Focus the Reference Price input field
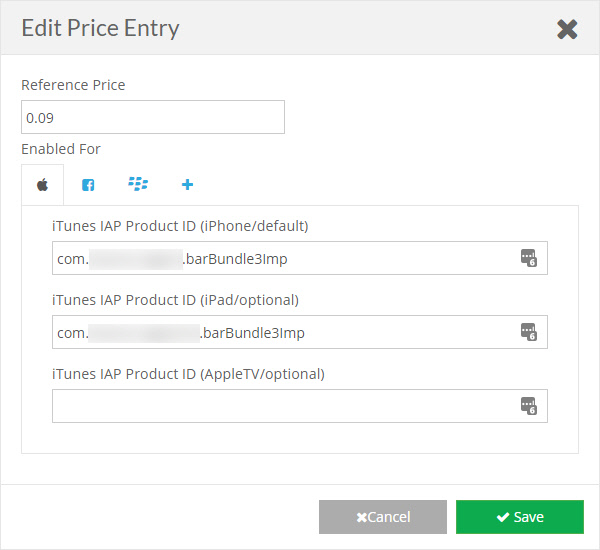Viewport: 600px width, 550px height. (153, 117)
